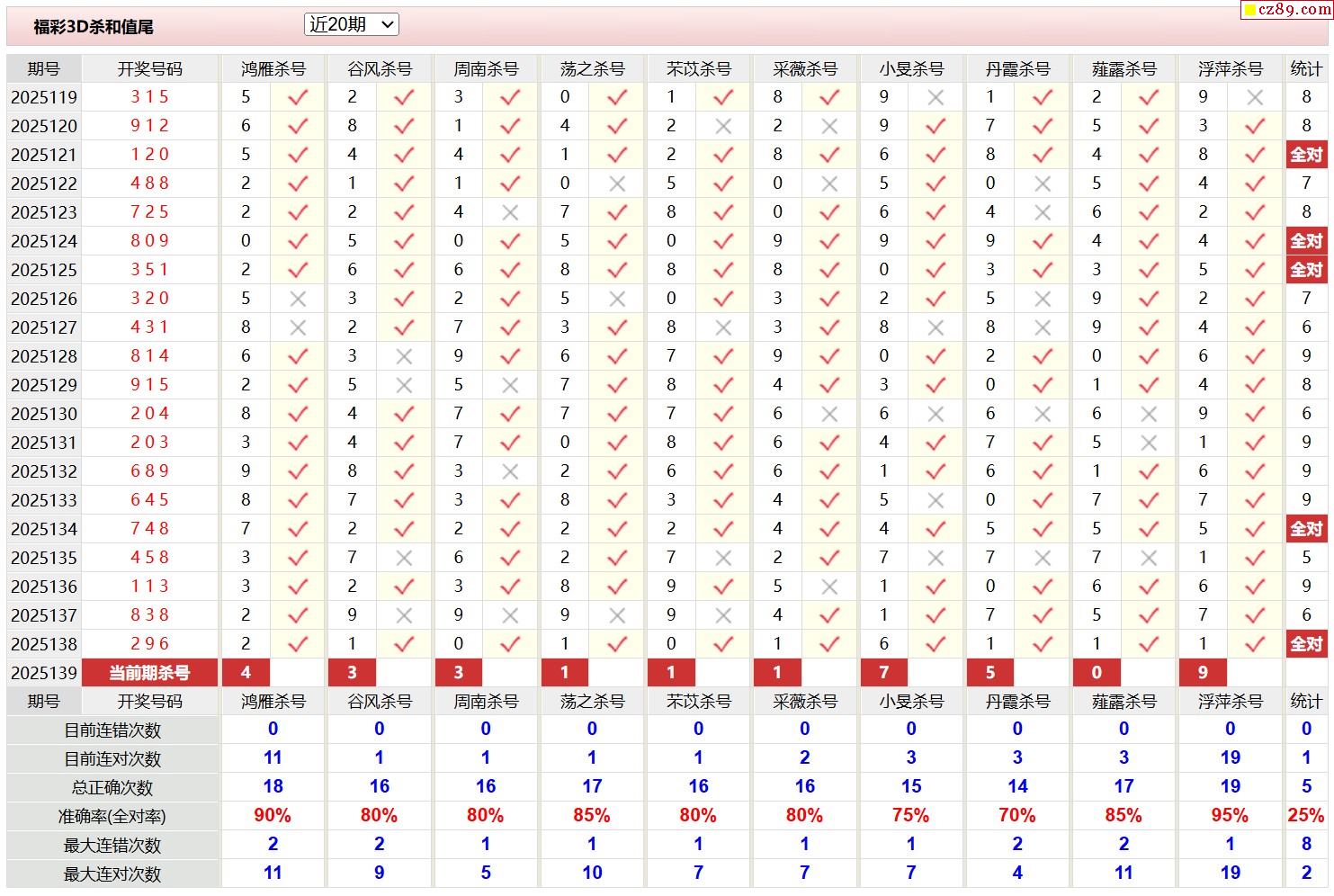The width and height of the screenshot is (1334, 896).
Task: Click 小旻杀号 current kill number 7 badge
Action: pos(884,673)
